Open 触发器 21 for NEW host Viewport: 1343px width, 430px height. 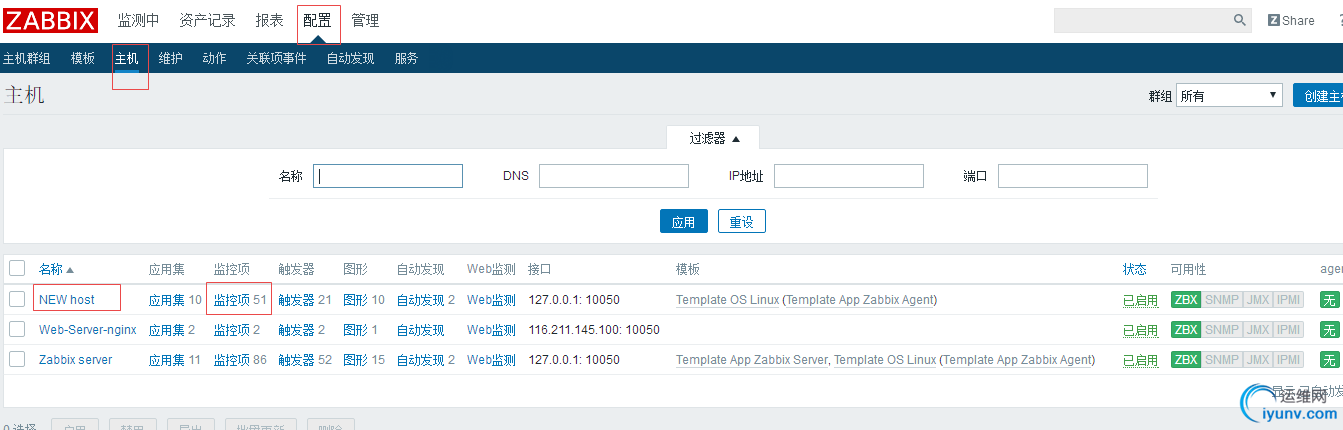pyautogui.click(x=296, y=299)
